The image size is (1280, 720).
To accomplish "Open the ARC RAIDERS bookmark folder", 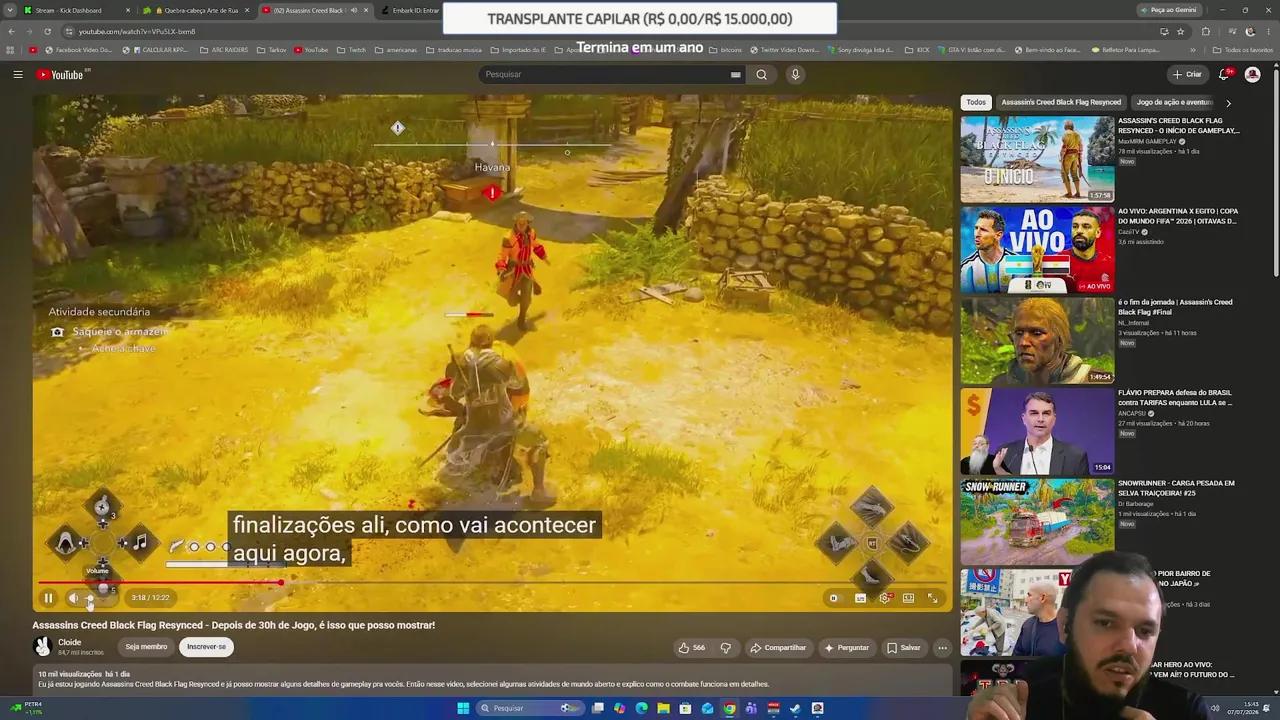I will pos(224,49).
